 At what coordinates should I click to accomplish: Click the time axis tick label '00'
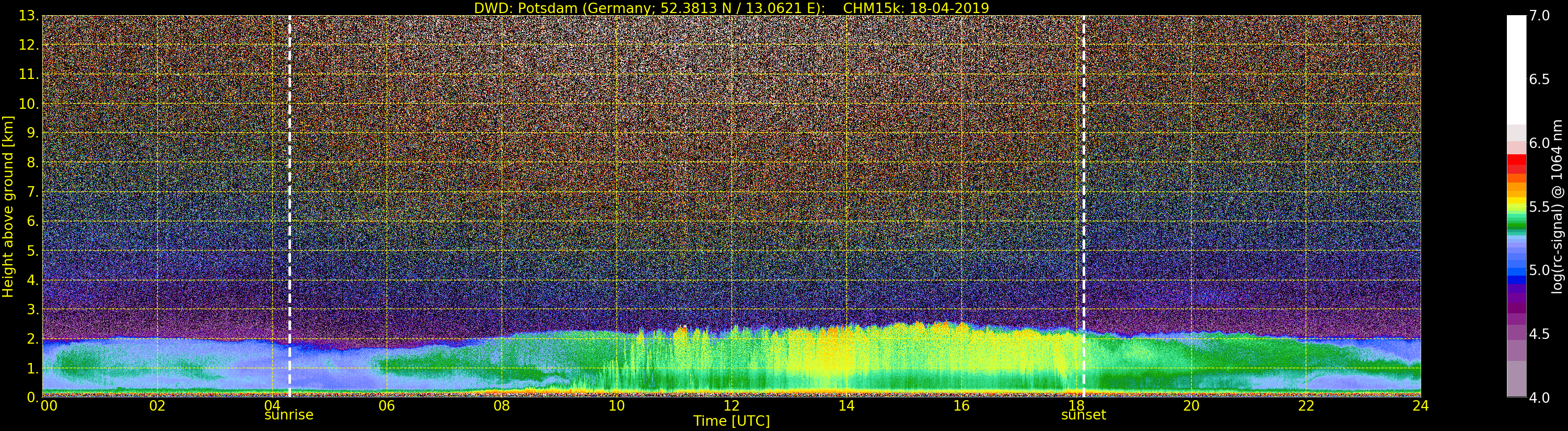click(49, 406)
